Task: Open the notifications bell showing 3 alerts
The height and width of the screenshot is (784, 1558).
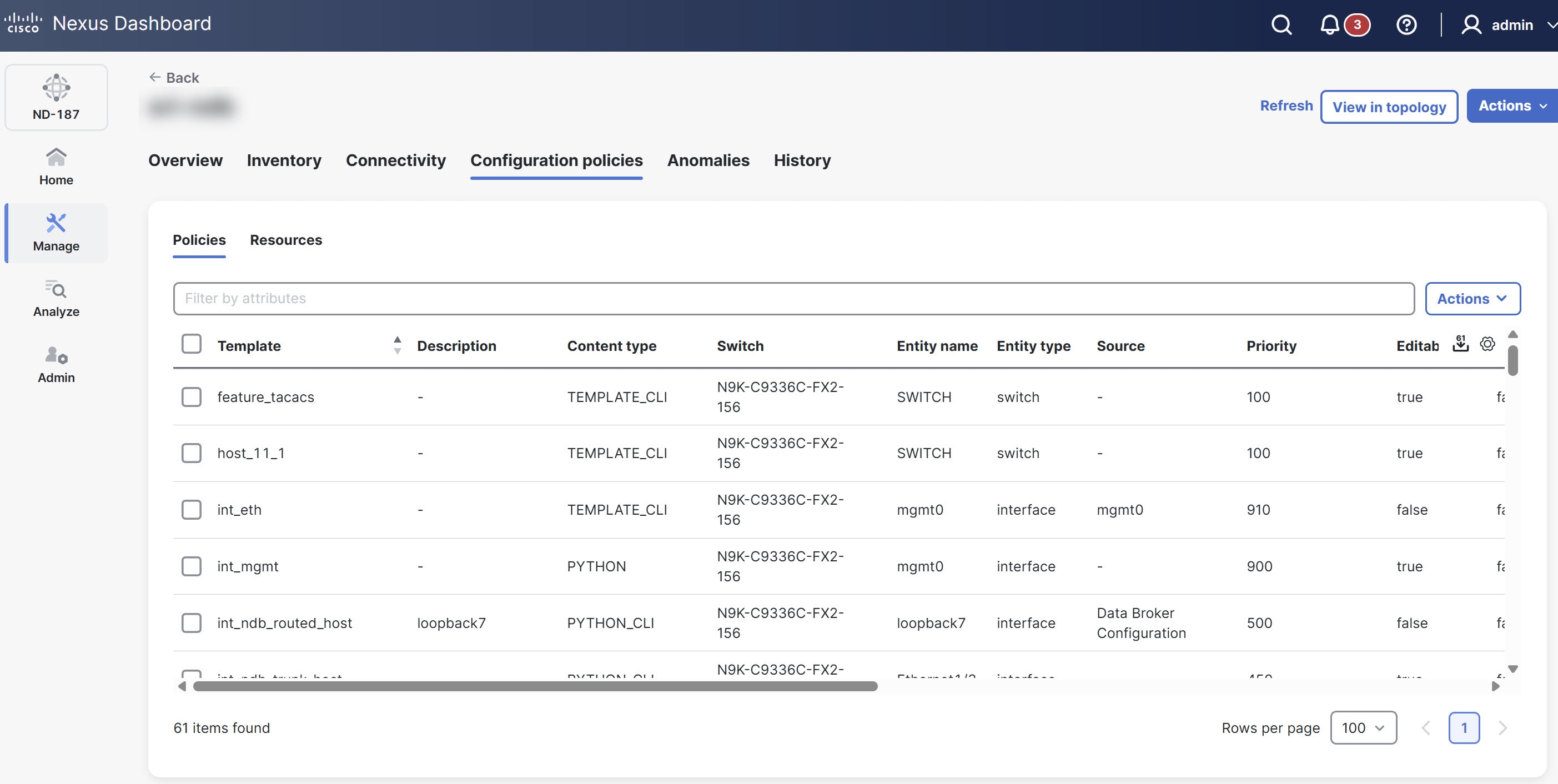Action: click(x=1330, y=25)
